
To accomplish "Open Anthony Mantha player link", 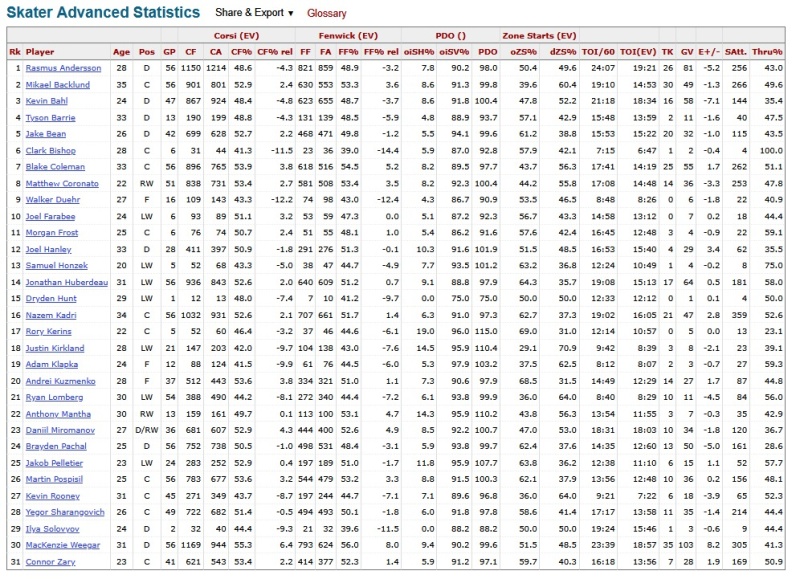I will click(58, 414).
